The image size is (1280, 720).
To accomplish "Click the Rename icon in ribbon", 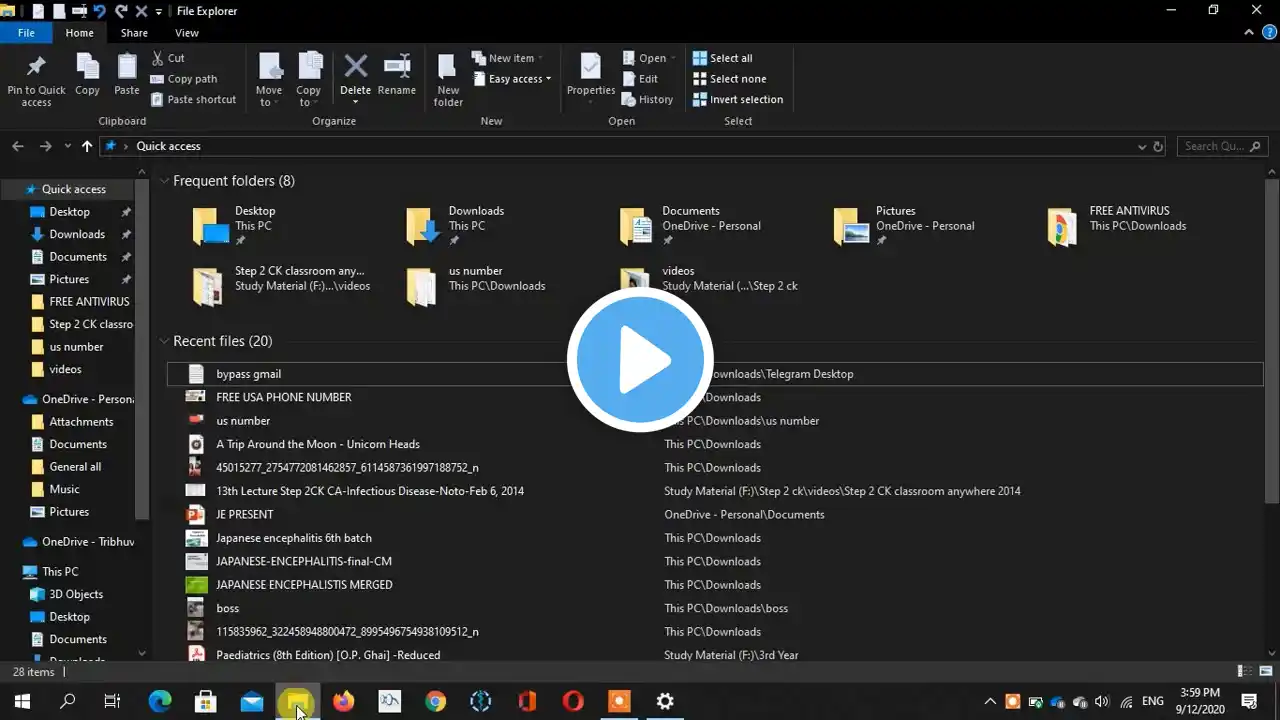I will pos(396,68).
